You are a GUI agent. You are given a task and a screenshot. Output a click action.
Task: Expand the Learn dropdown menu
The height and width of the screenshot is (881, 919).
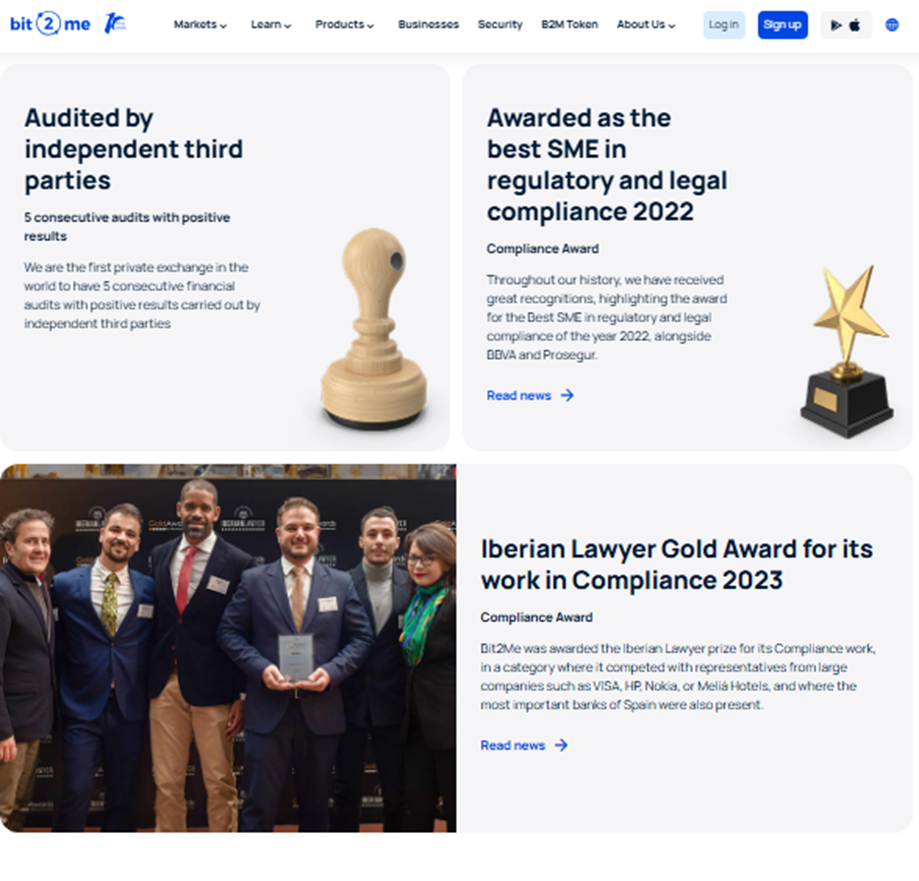[271, 25]
